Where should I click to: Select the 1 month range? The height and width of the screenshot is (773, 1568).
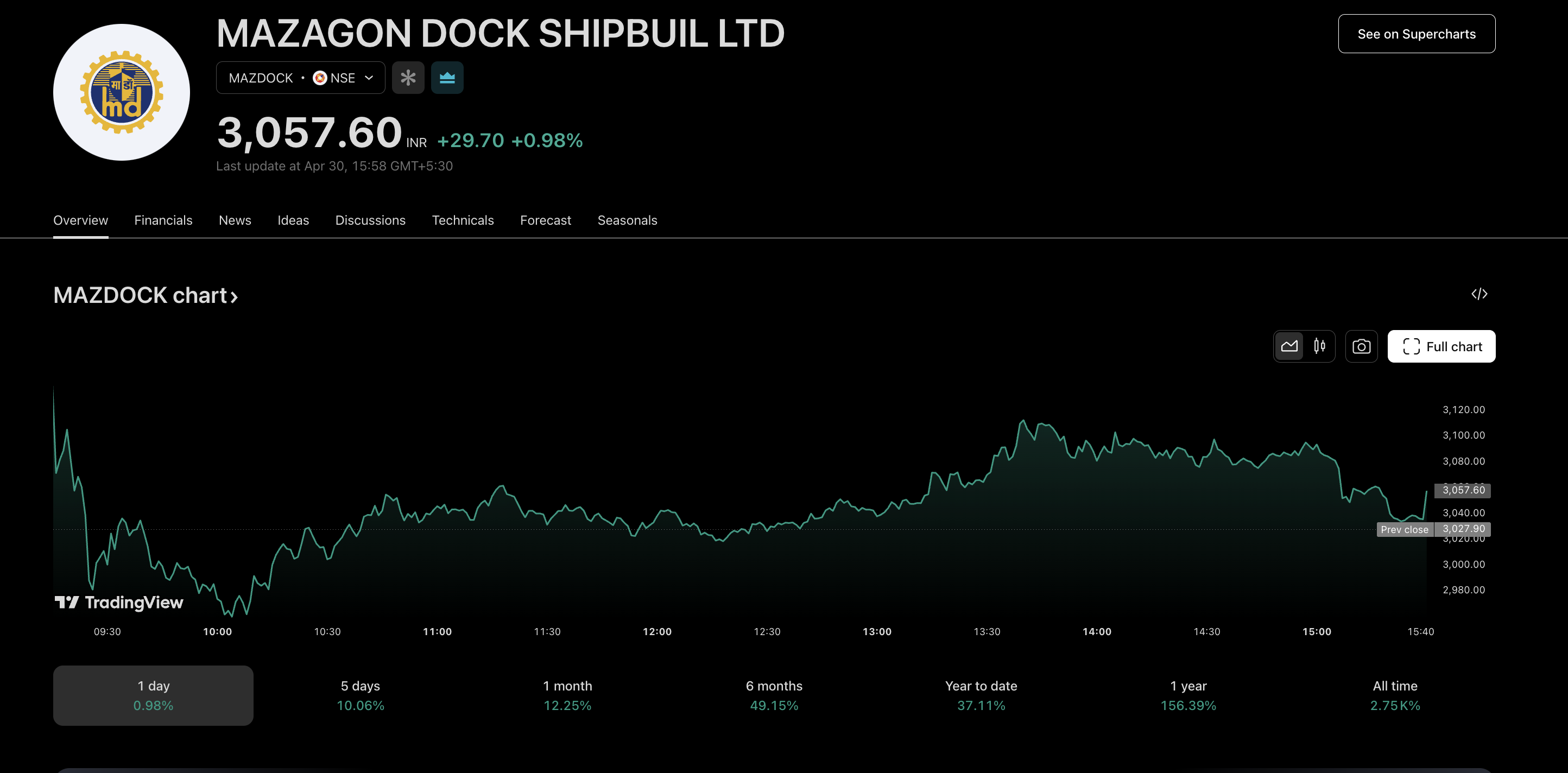click(x=567, y=695)
